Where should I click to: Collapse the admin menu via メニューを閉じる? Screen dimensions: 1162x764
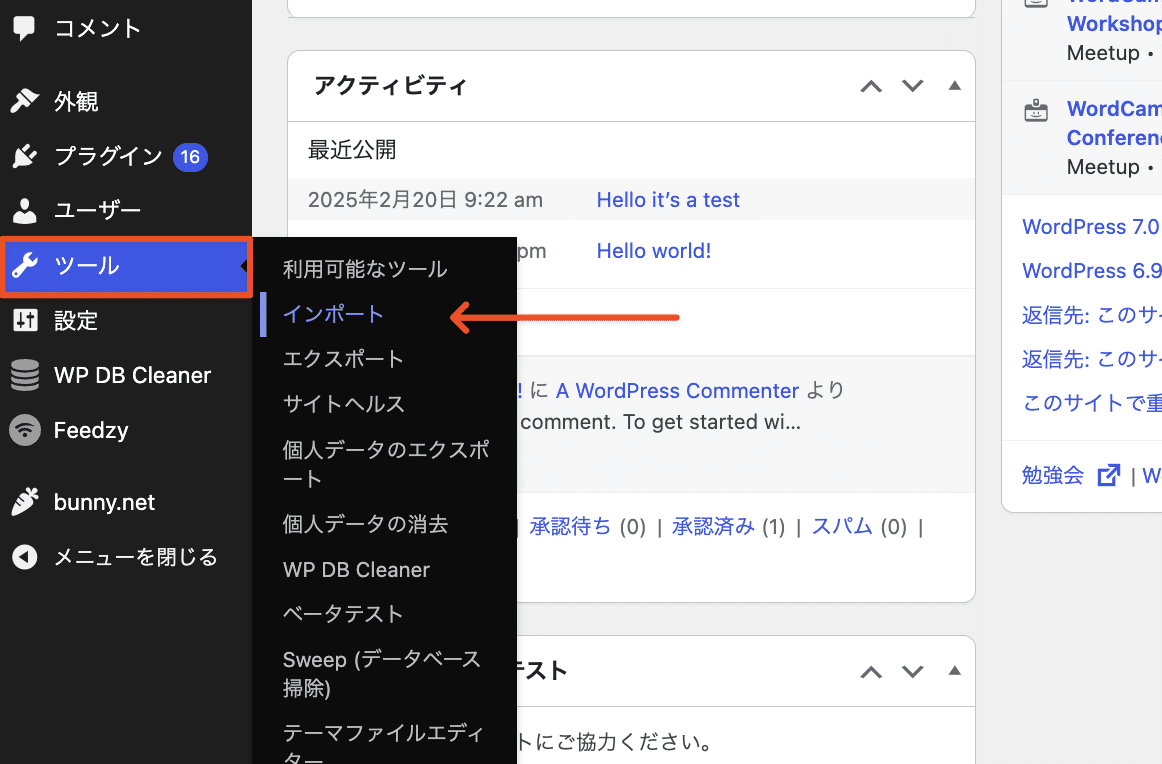click(x=25, y=557)
